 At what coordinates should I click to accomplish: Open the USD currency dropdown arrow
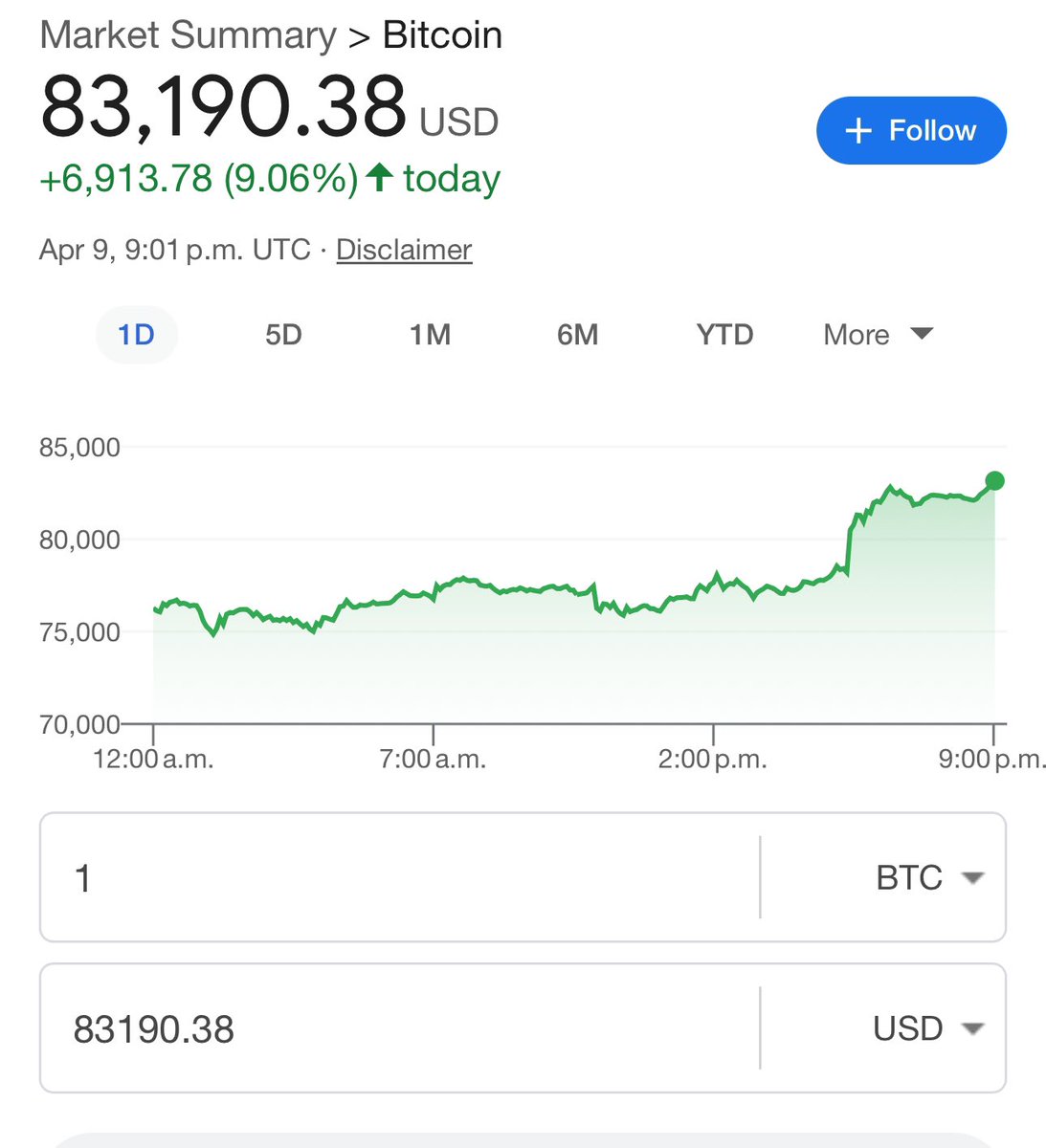pos(972,1029)
